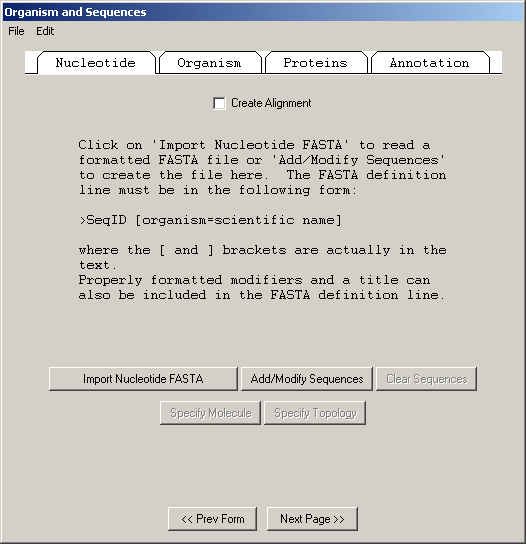Go back with Prev Form button
This screenshot has width=526, height=544.
pos(212,519)
